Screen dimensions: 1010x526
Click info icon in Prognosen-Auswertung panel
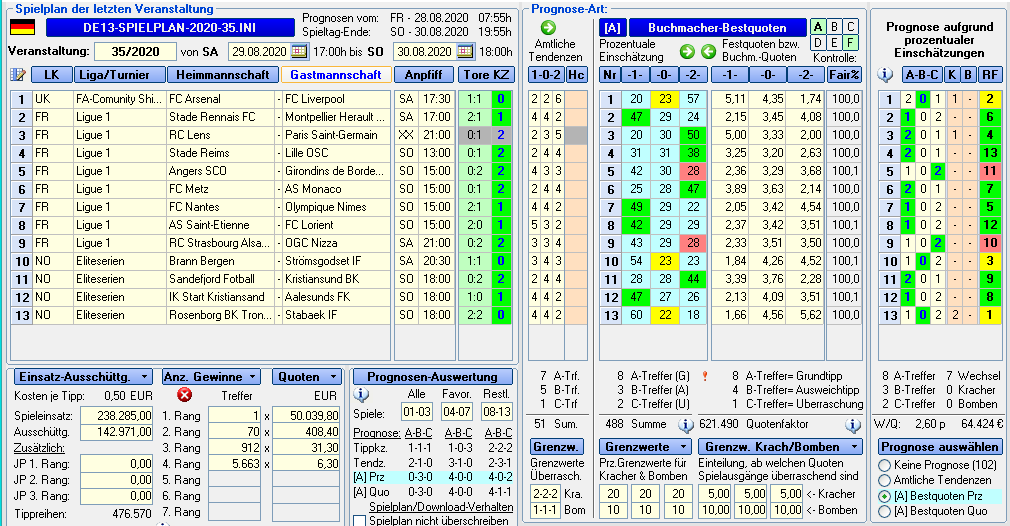click(x=361, y=395)
